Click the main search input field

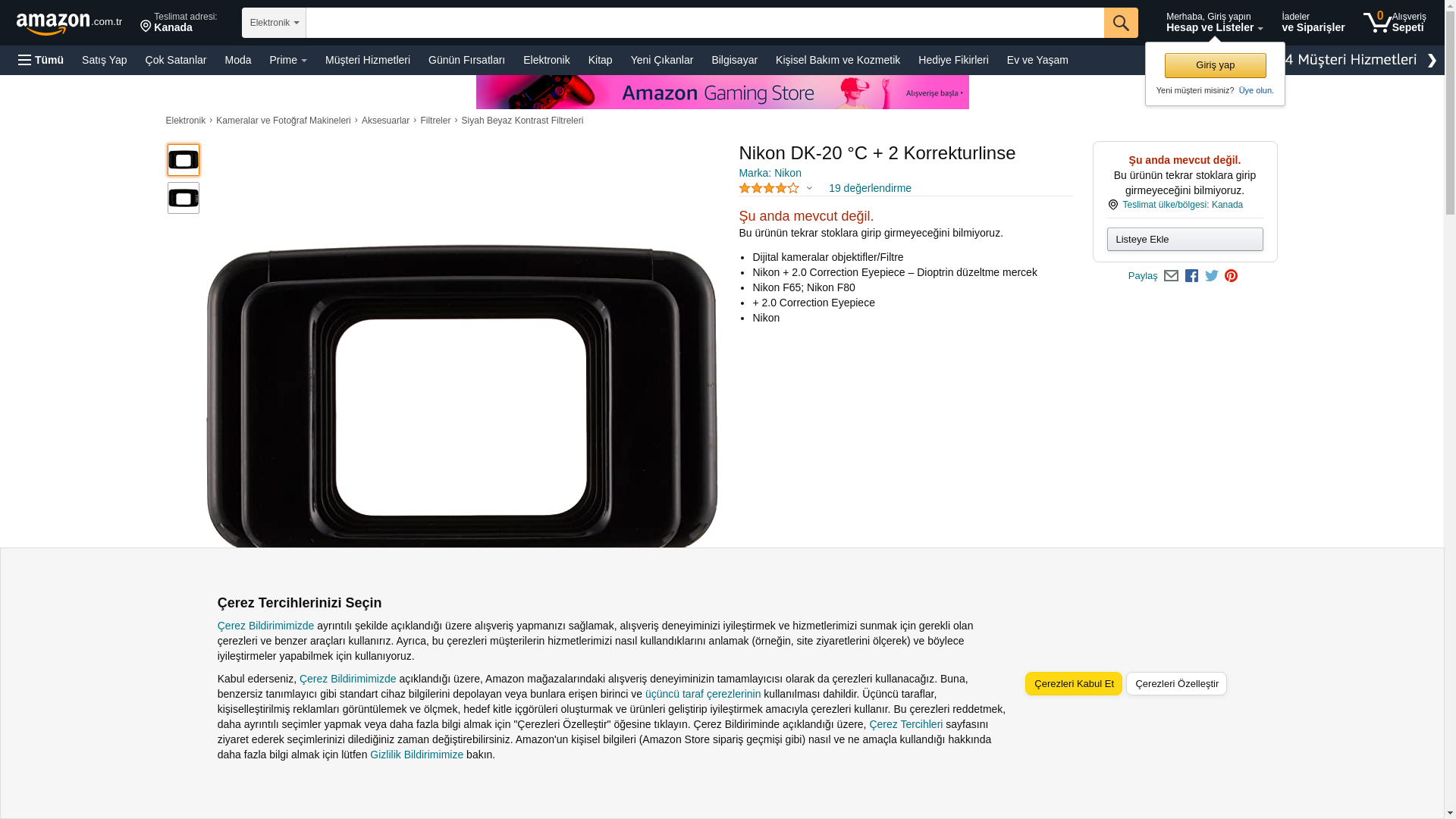click(x=704, y=23)
